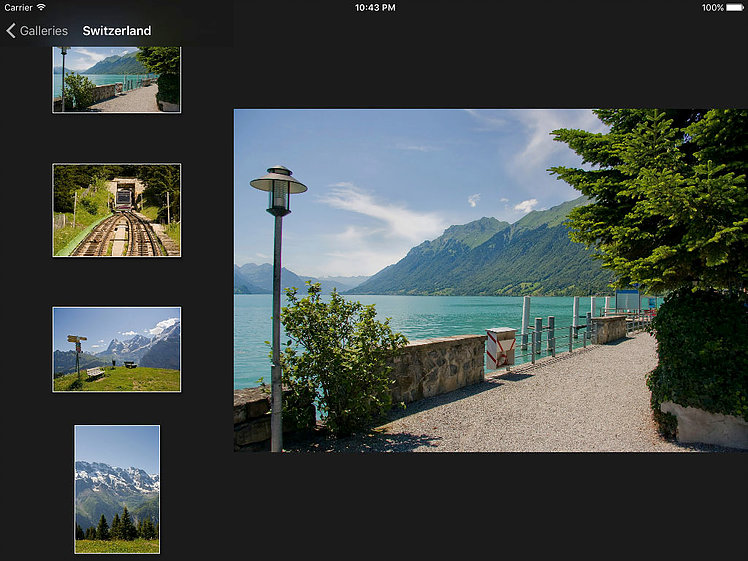Image resolution: width=748 pixels, height=561 pixels.
Task: Tap the Wi-Fi signal icon in status bar
Action: pyautogui.click(x=41, y=7)
